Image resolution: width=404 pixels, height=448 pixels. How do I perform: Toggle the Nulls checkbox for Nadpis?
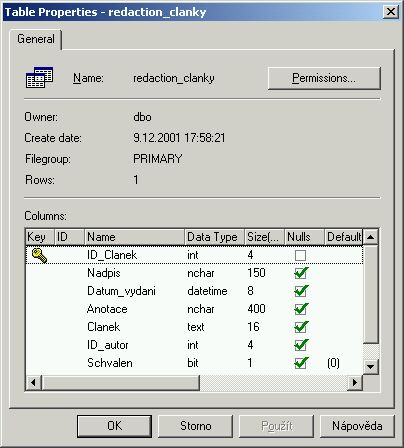301,273
